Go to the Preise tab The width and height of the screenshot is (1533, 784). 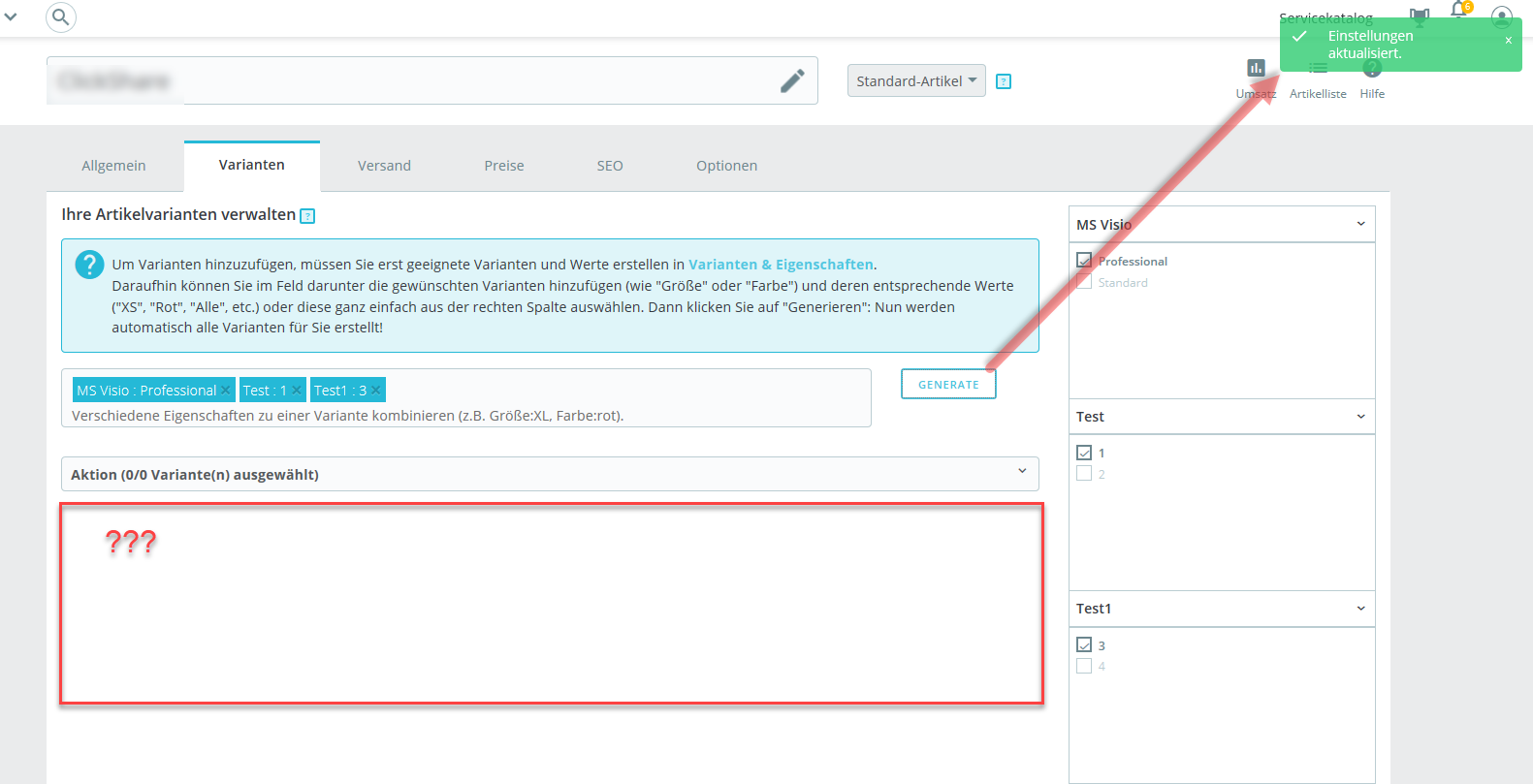pyautogui.click(x=504, y=166)
